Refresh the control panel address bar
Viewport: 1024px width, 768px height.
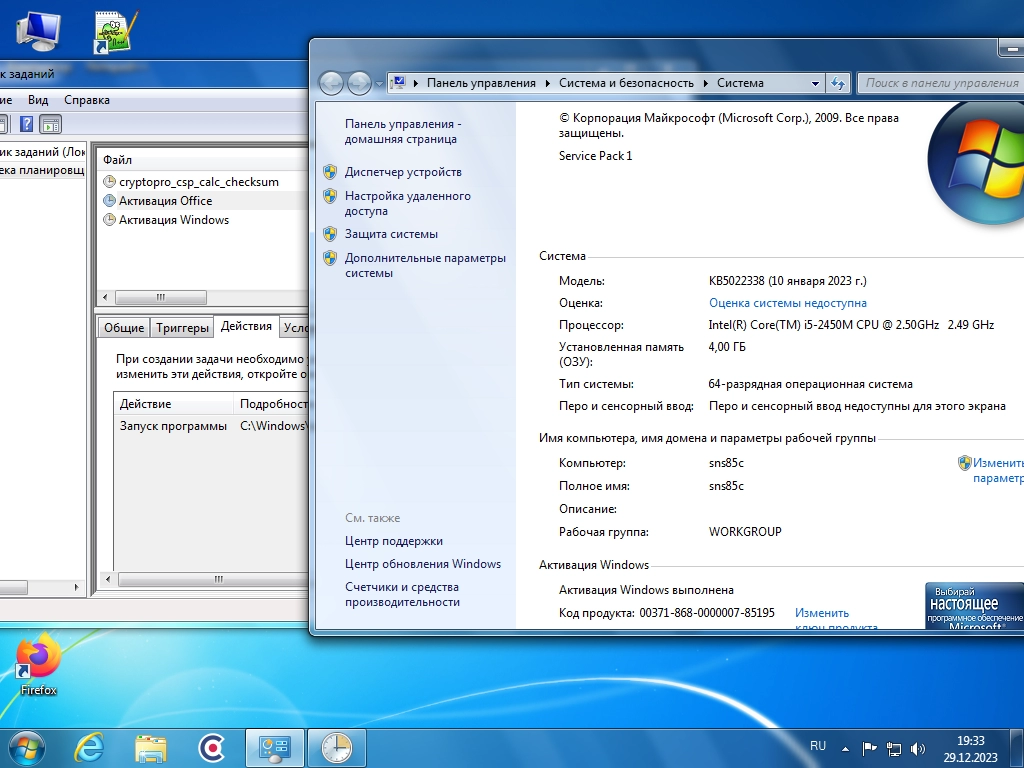tap(838, 83)
